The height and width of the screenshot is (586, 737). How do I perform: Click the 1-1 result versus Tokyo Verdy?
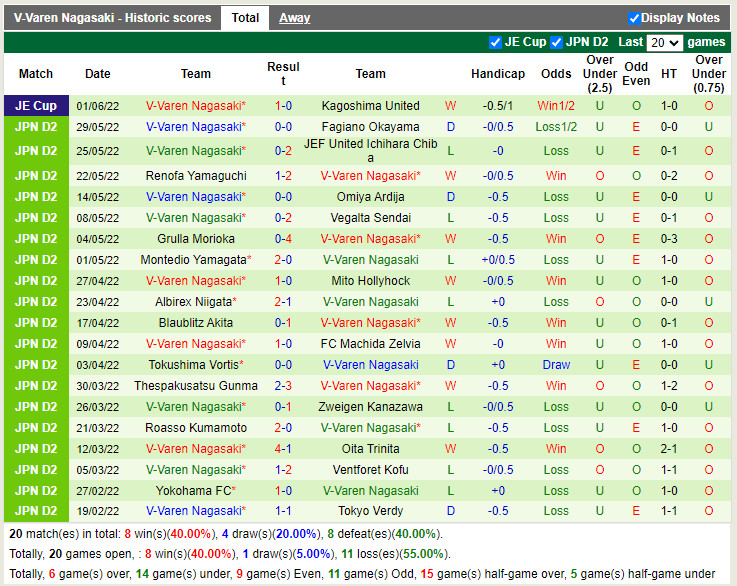(283, 511)
